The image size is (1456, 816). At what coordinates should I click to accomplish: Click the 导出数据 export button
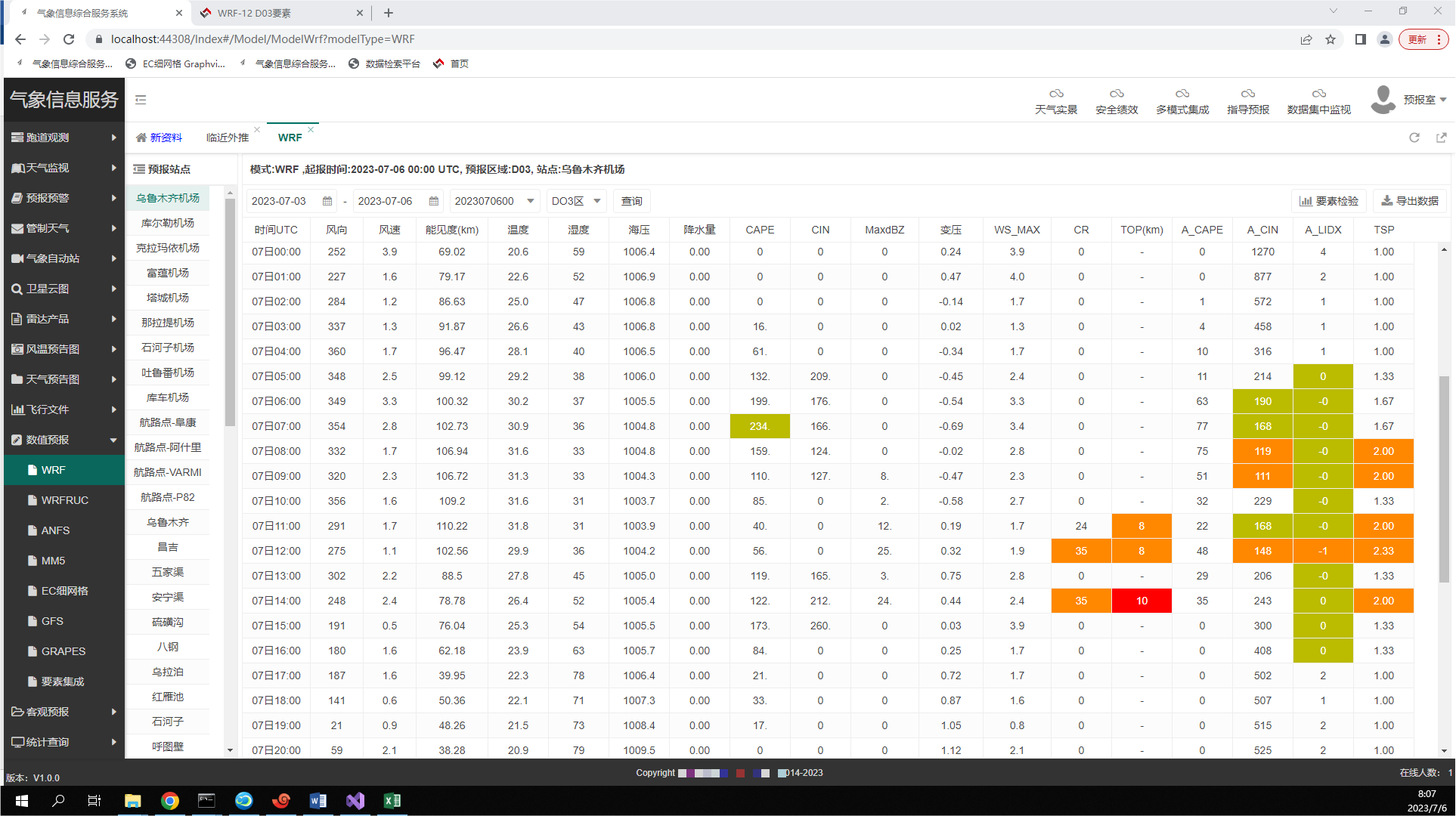tap(1410, 201)
